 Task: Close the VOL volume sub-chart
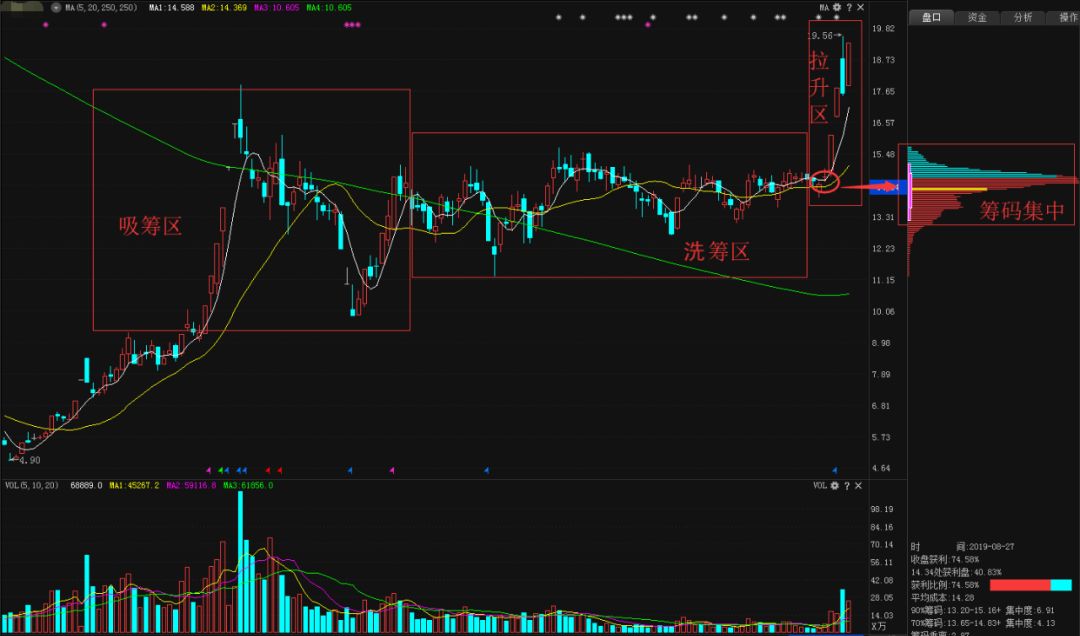click(858, 486)
